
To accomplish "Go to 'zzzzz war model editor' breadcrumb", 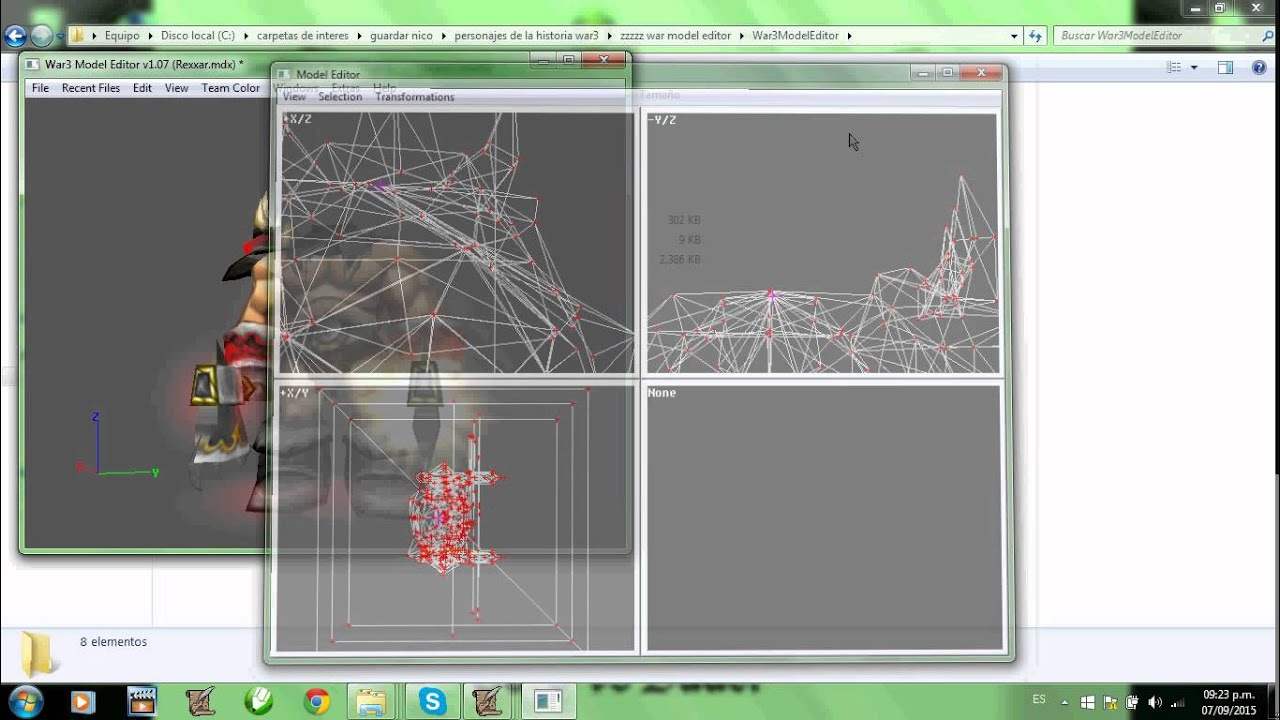I will coord(676,36).
